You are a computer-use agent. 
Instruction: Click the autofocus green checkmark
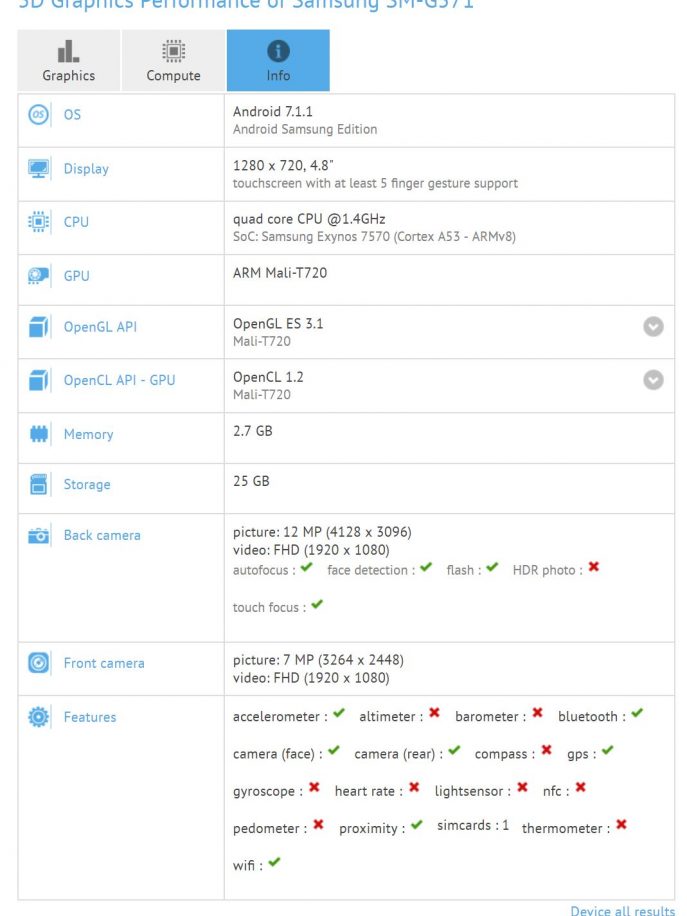click(x=306, y=568)
